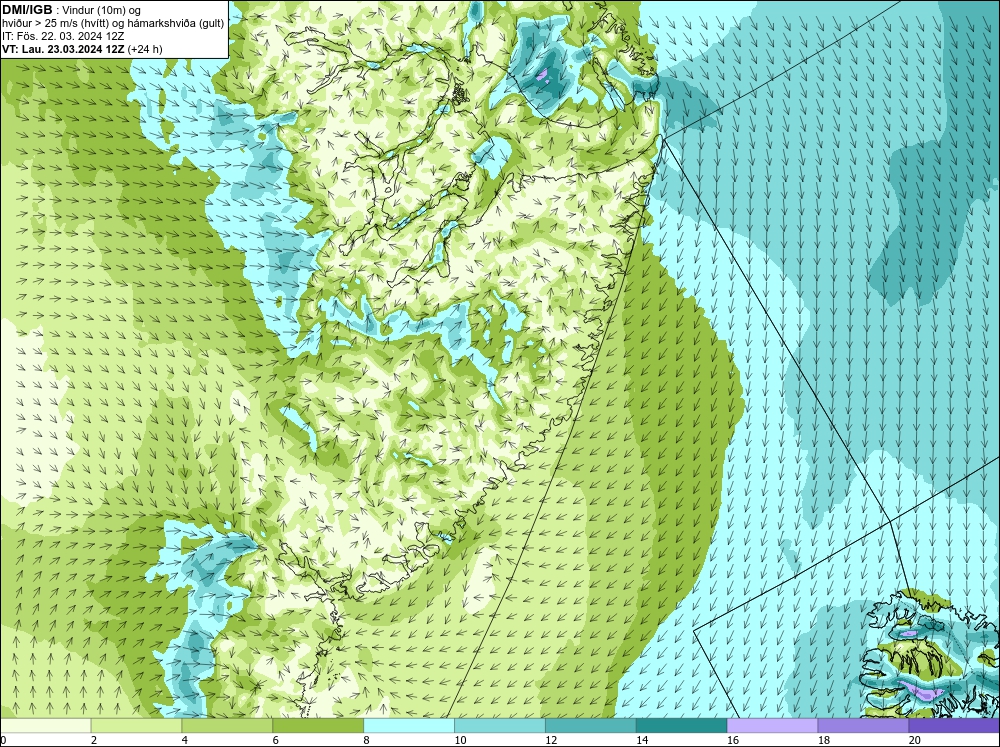The width and height of the screenshot is (1000, 747).
Task: Click the legend scale label '16'
Action: 732,740
